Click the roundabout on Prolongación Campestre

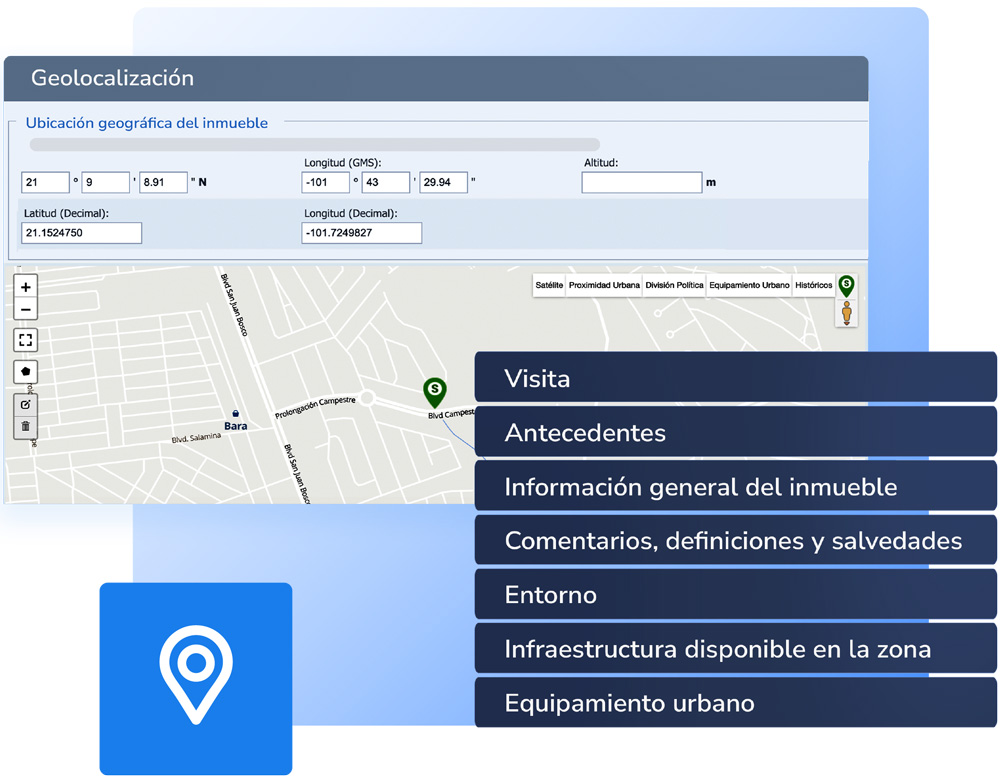click(367, 399)
